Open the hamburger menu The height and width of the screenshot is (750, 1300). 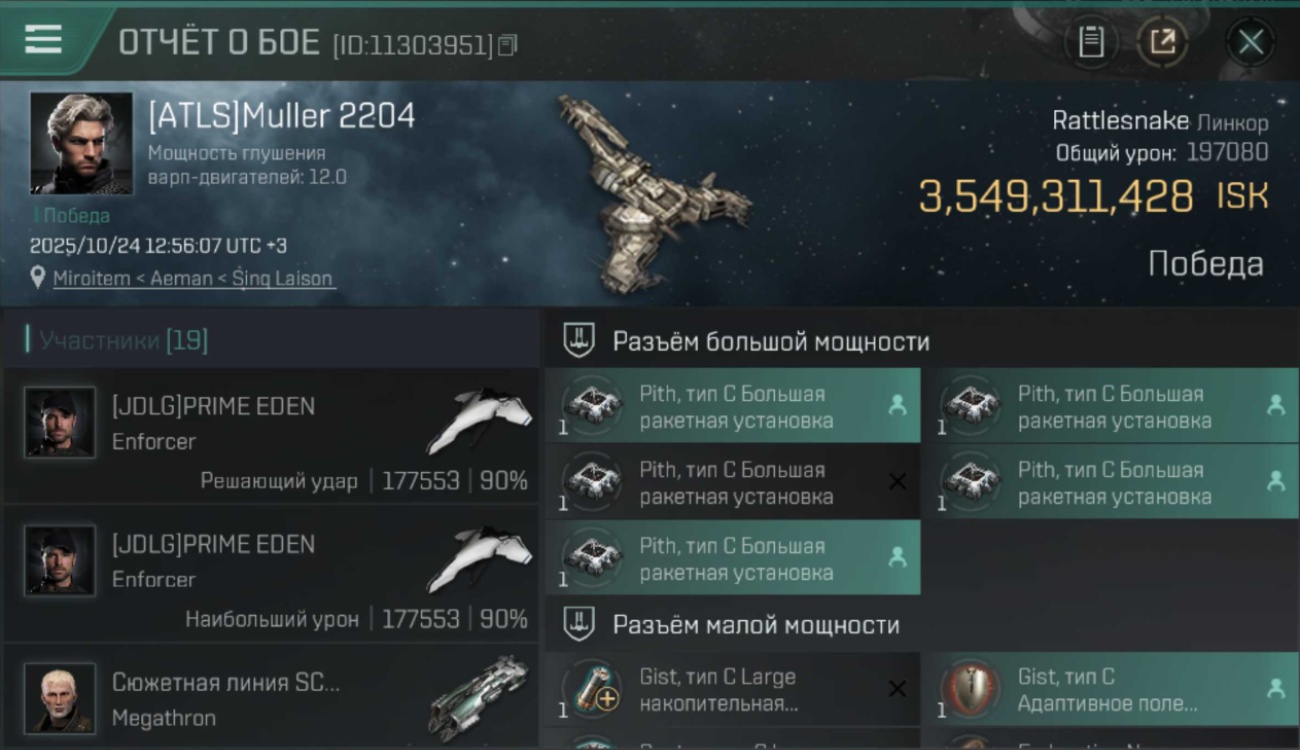tap(43, 40)
